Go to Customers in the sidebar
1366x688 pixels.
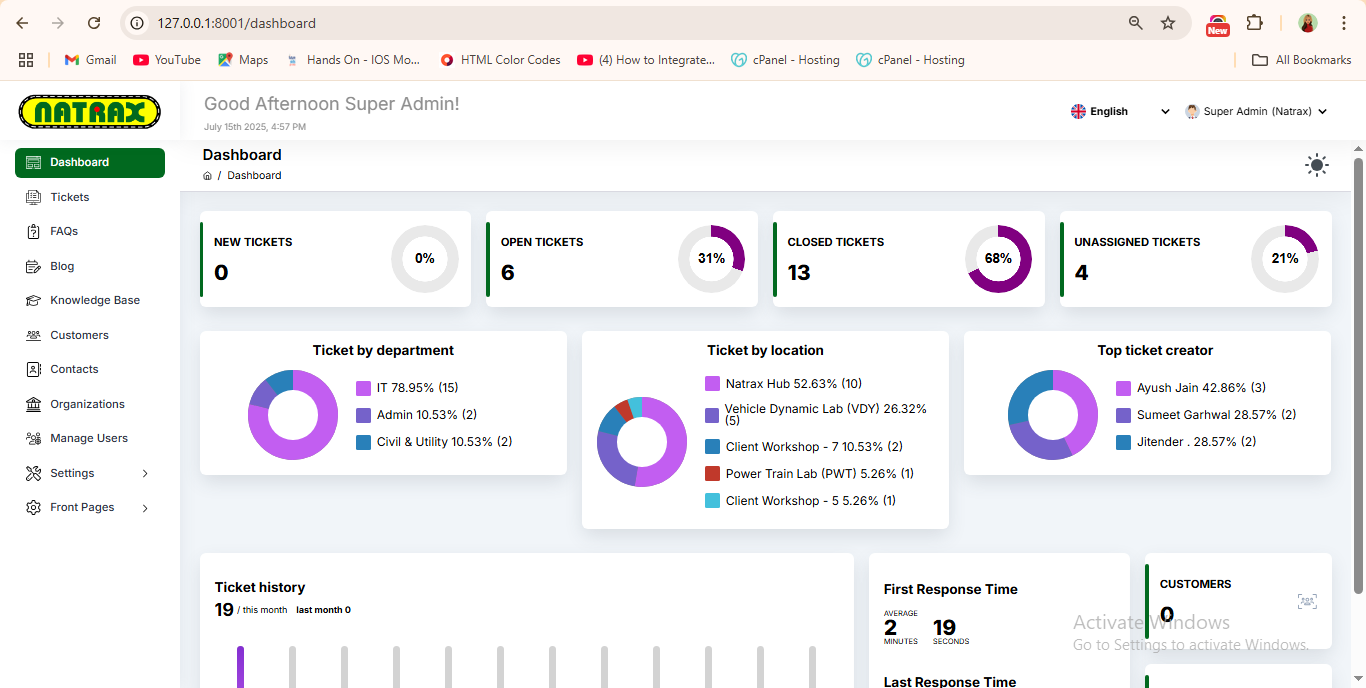(x=79, y=335)
